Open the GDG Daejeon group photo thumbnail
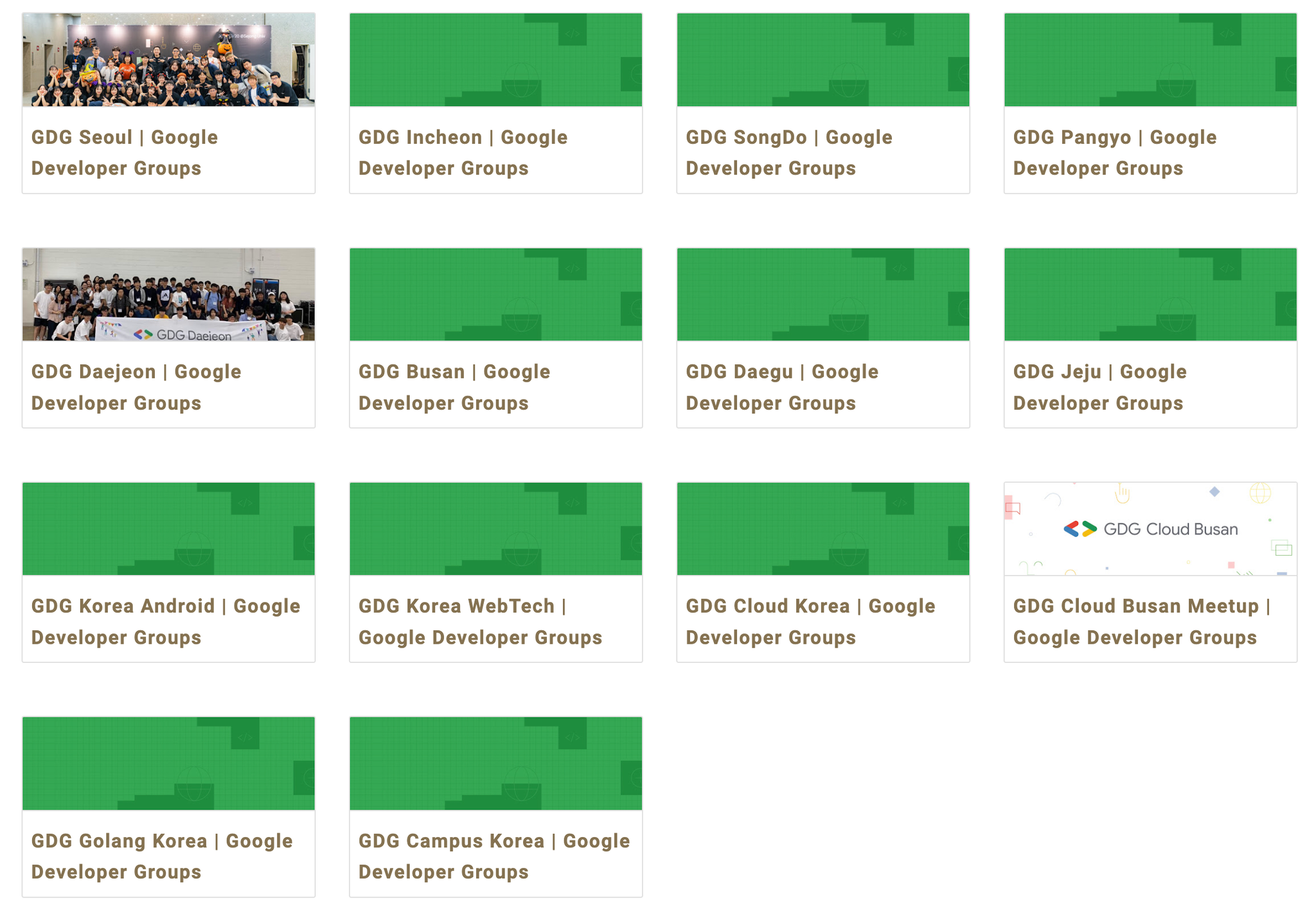This screenshot has height=909, width=1316. (168, 294)
